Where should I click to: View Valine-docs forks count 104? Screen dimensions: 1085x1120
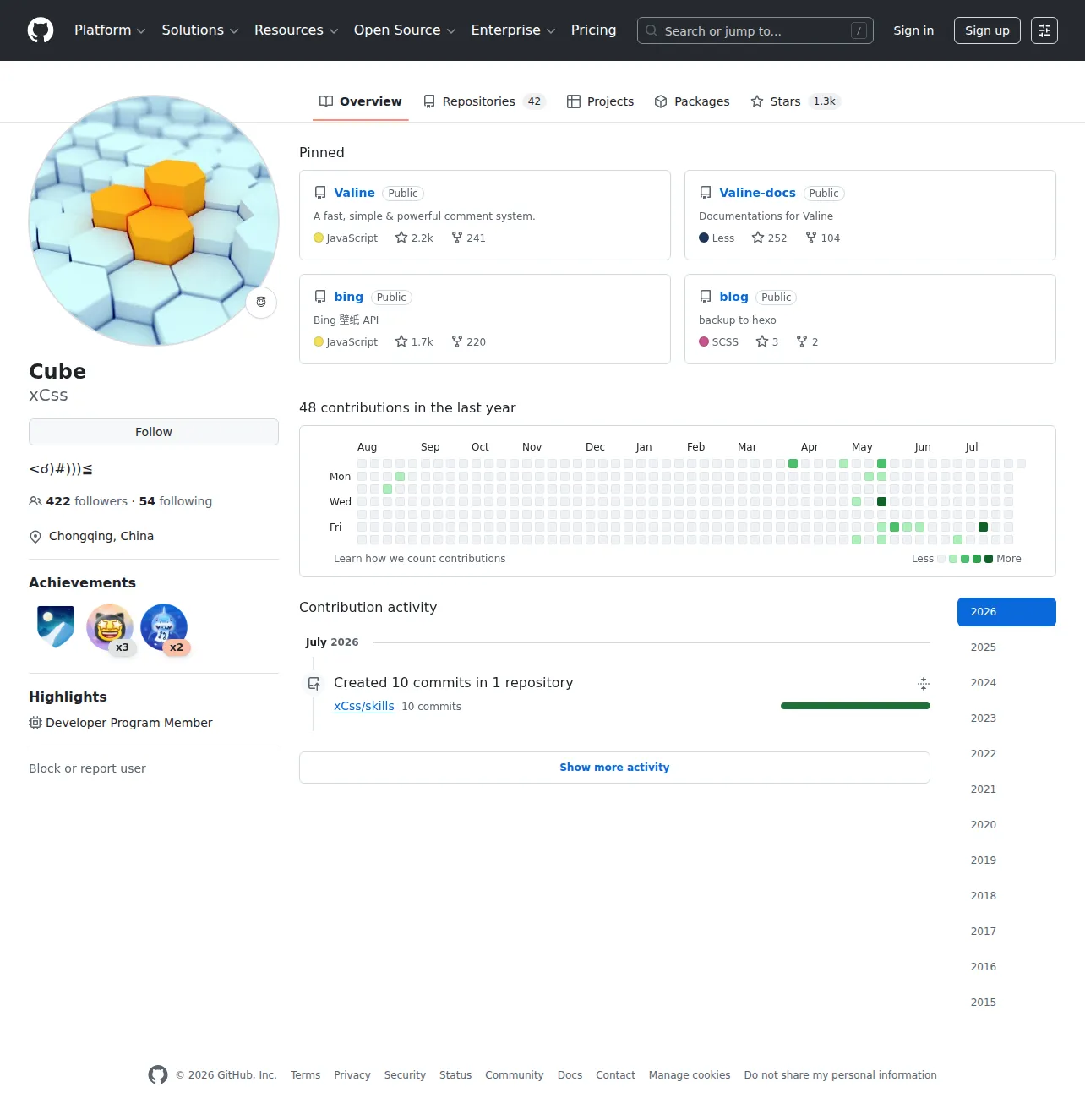823,238
